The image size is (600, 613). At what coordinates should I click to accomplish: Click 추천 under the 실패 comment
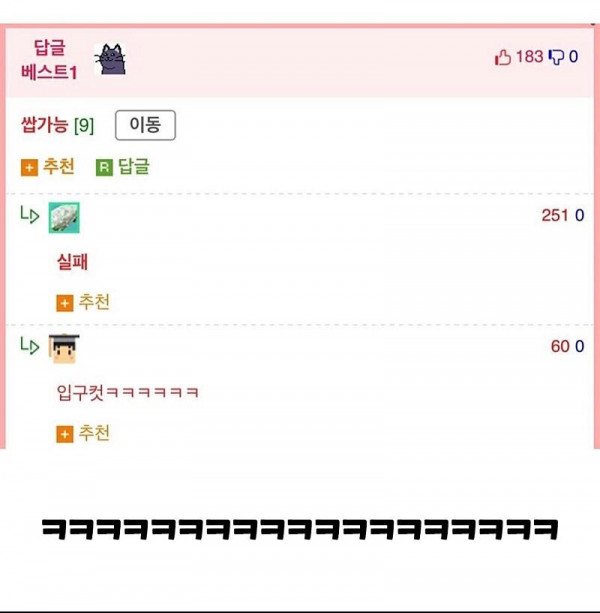[94, 302]
